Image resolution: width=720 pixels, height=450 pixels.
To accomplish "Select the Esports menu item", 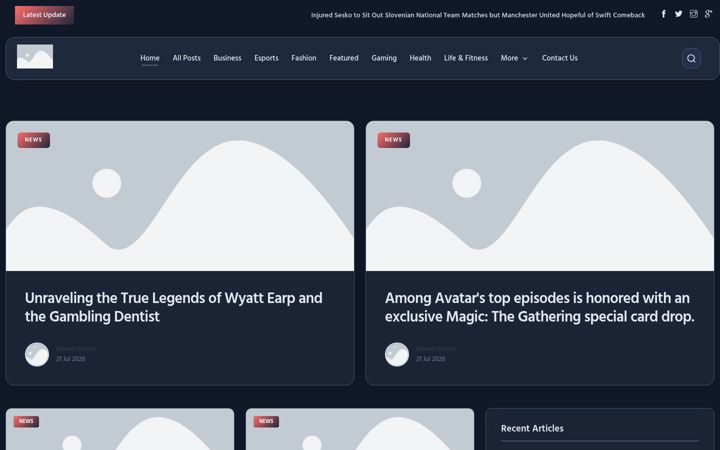I will click(266, 58).
